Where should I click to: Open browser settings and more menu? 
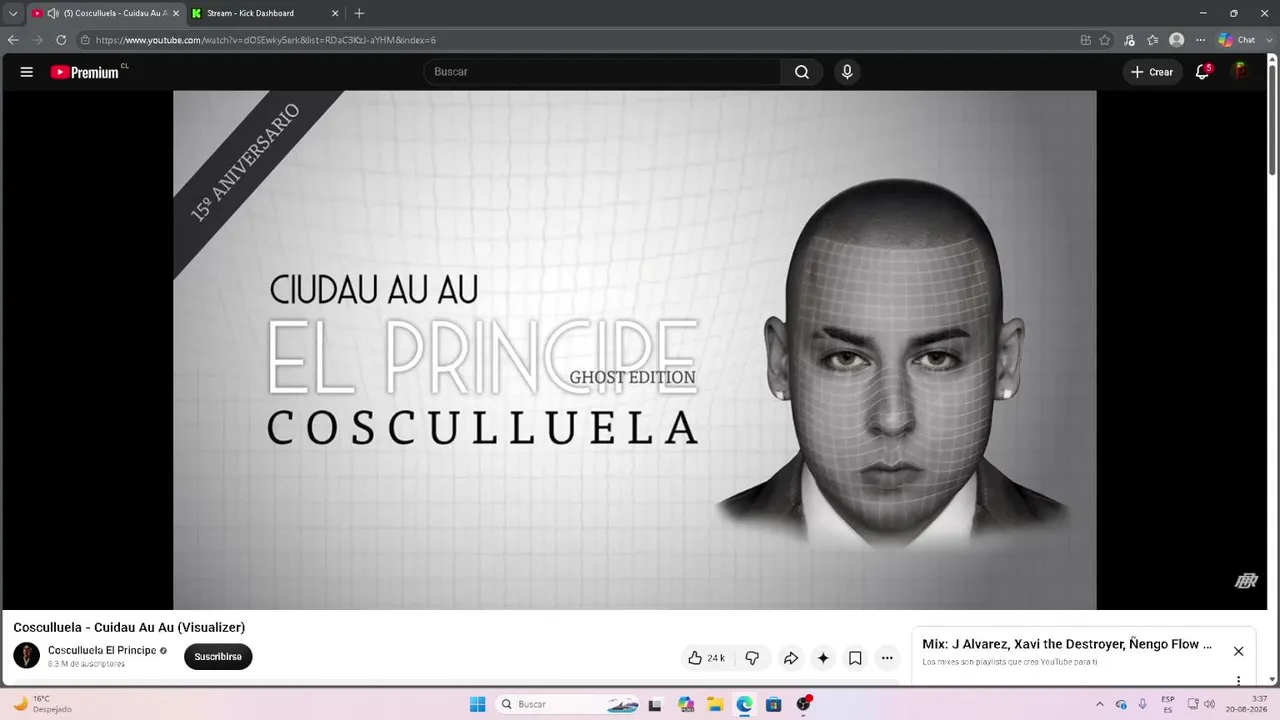tap(1200, 40)
